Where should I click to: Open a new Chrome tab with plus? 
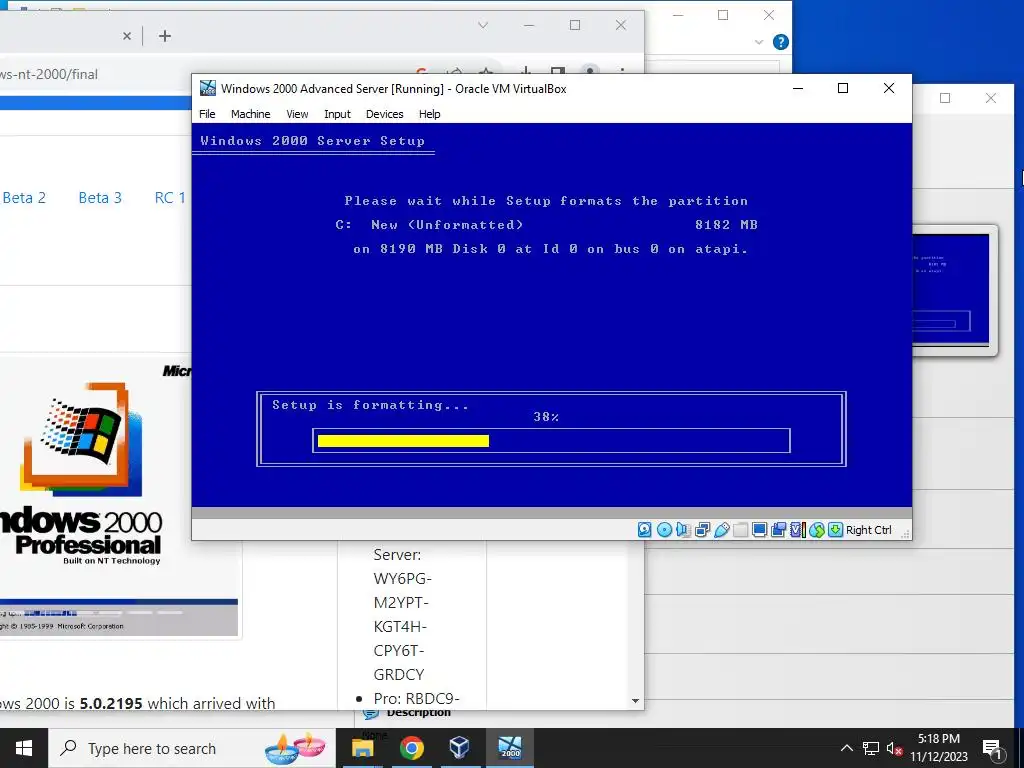click(x=165, y=36)
